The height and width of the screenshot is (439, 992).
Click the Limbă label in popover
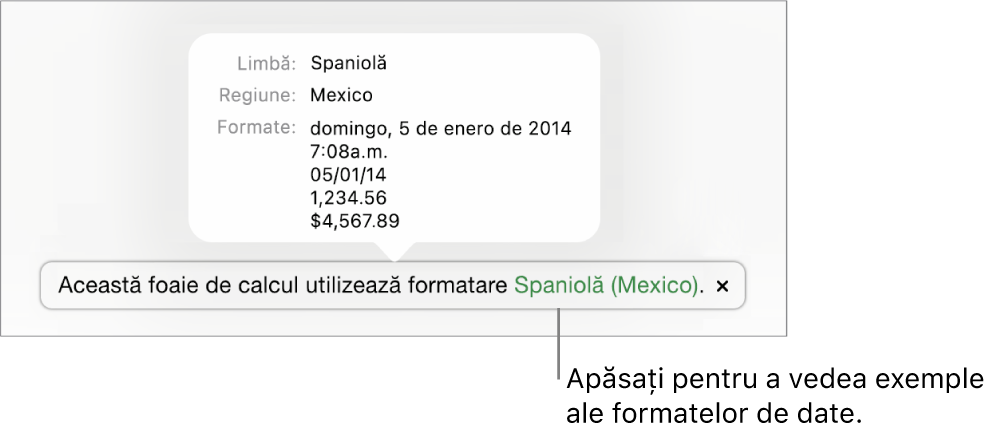(266, 63)
